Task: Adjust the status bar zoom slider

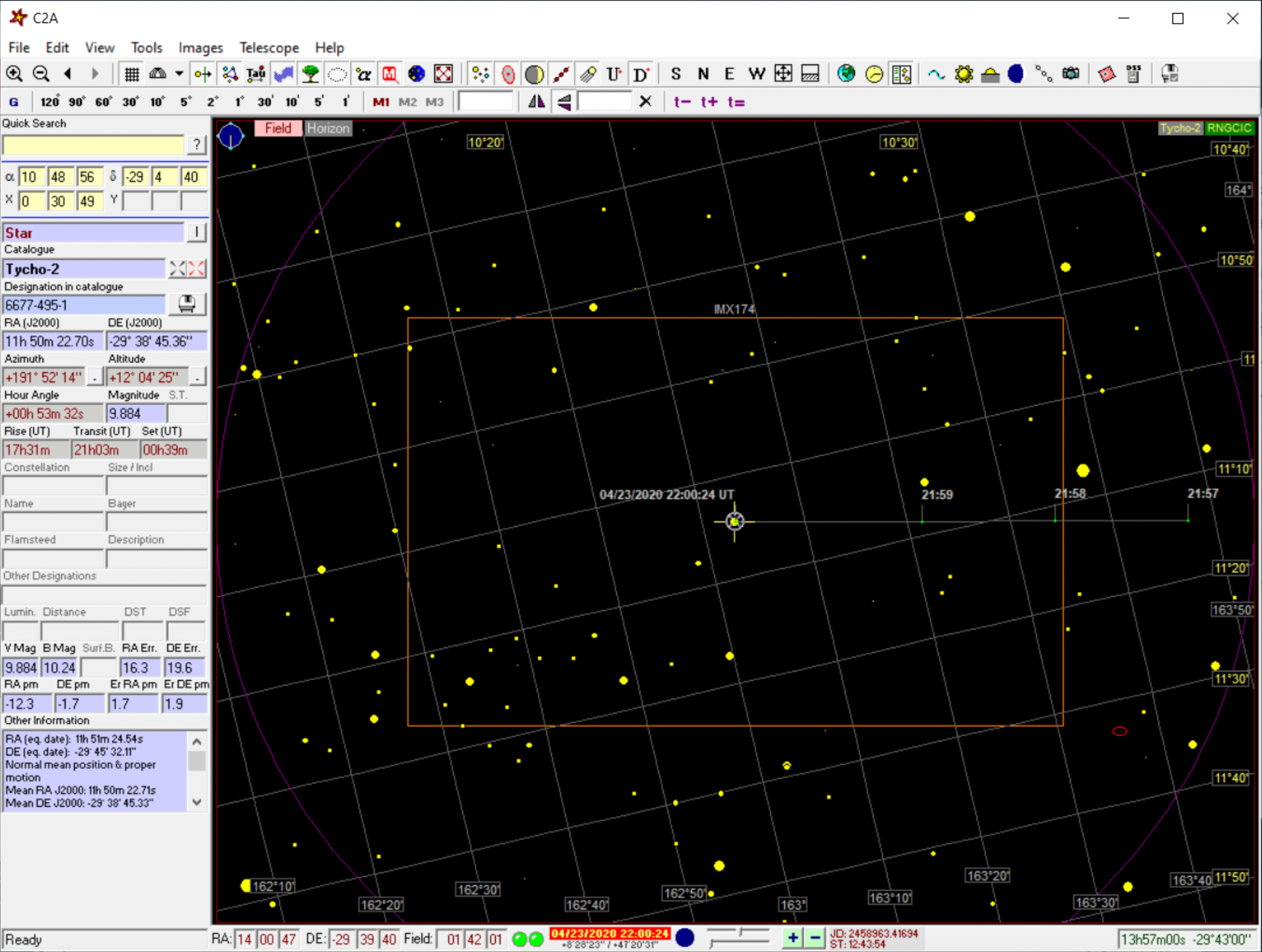Action: point(740,932)
